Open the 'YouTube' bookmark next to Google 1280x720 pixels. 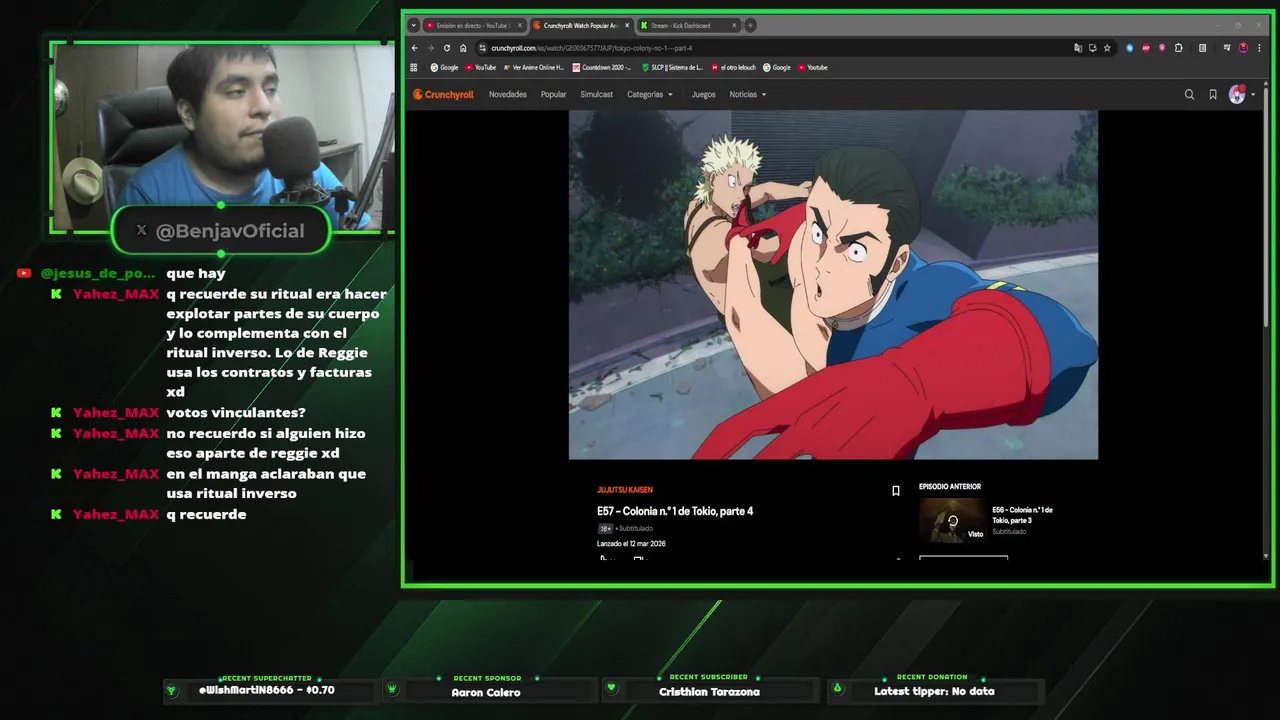[x=480, y=68]
